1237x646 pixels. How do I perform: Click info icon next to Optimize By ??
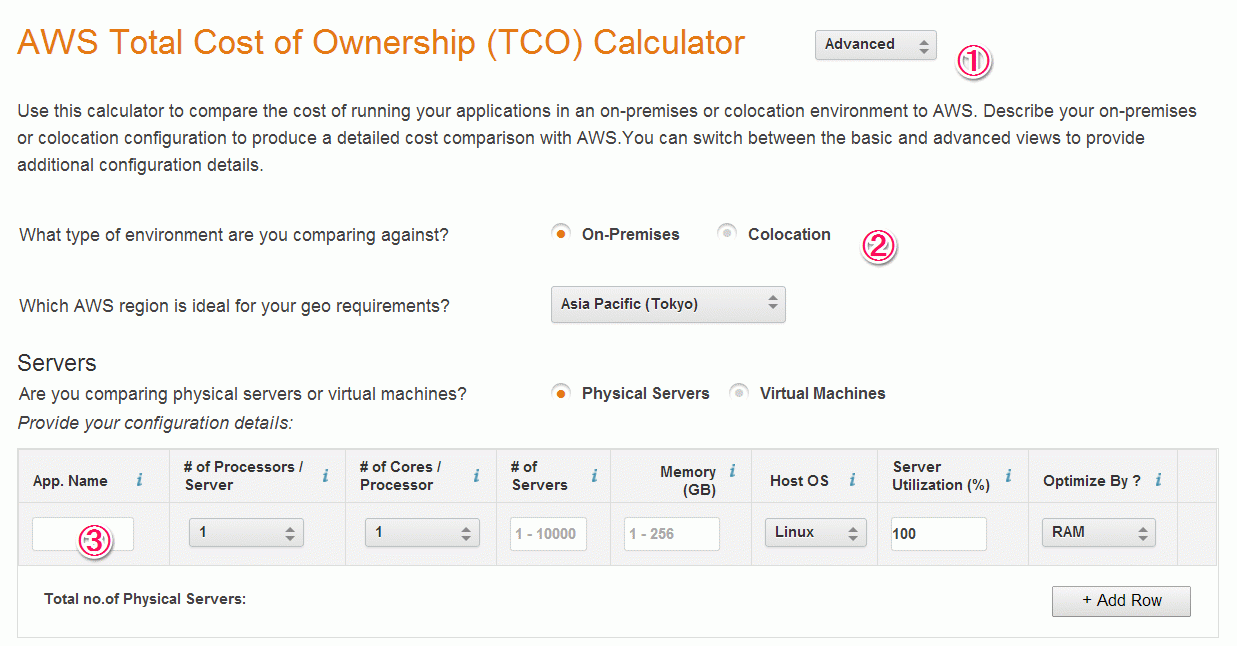point(1158,481)
